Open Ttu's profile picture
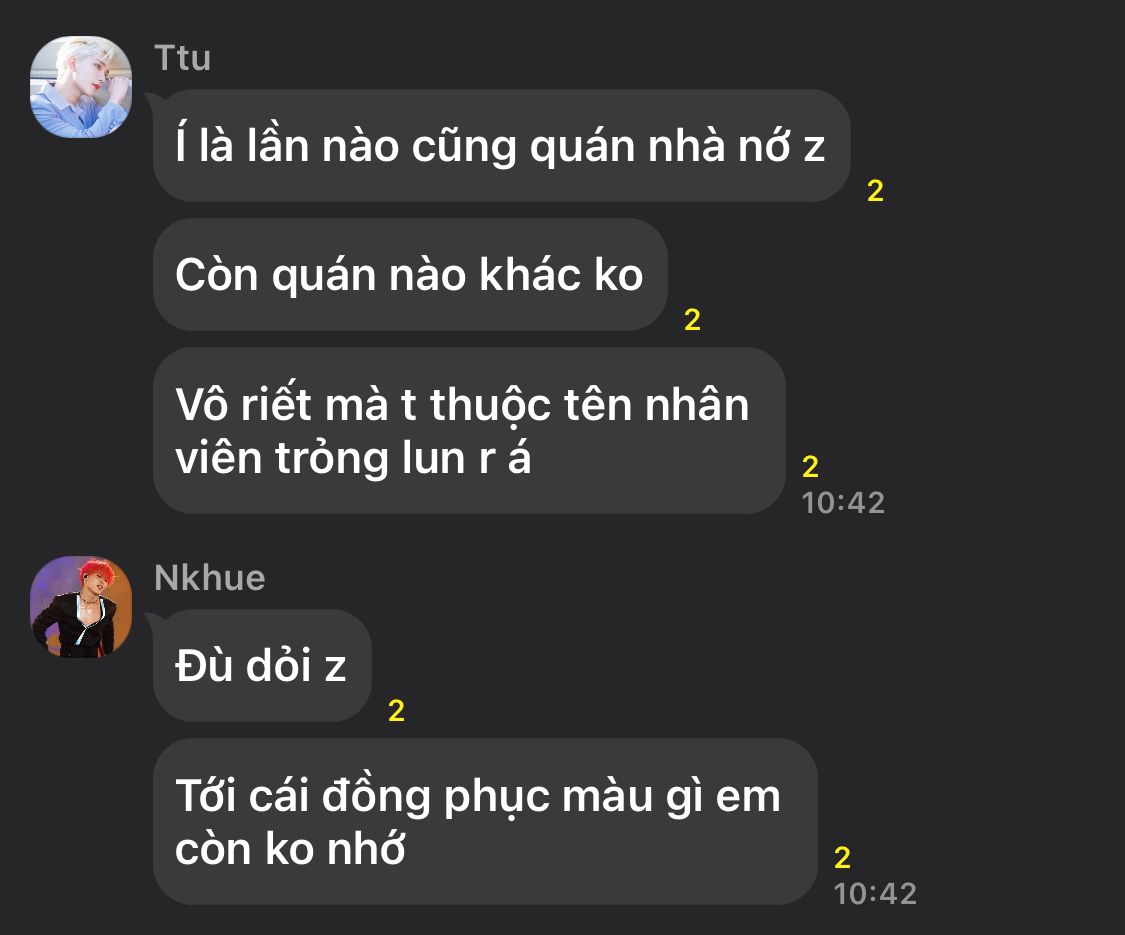1125x935 pixels. 80,87
